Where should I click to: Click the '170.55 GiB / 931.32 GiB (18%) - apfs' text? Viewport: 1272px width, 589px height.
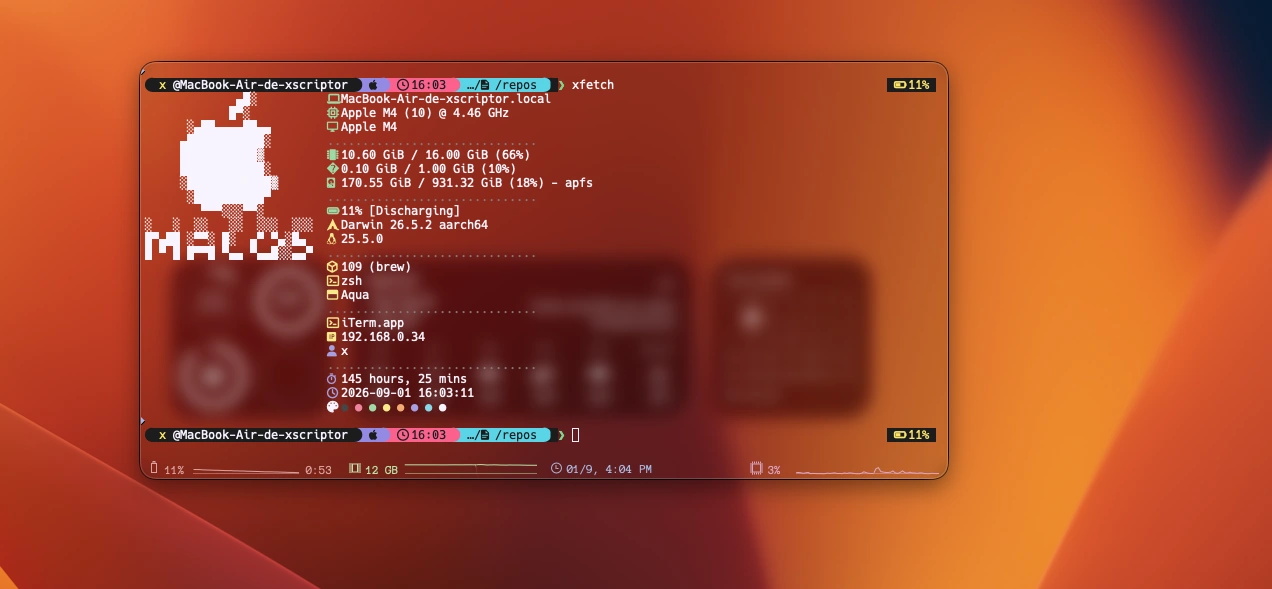[467, 183]
